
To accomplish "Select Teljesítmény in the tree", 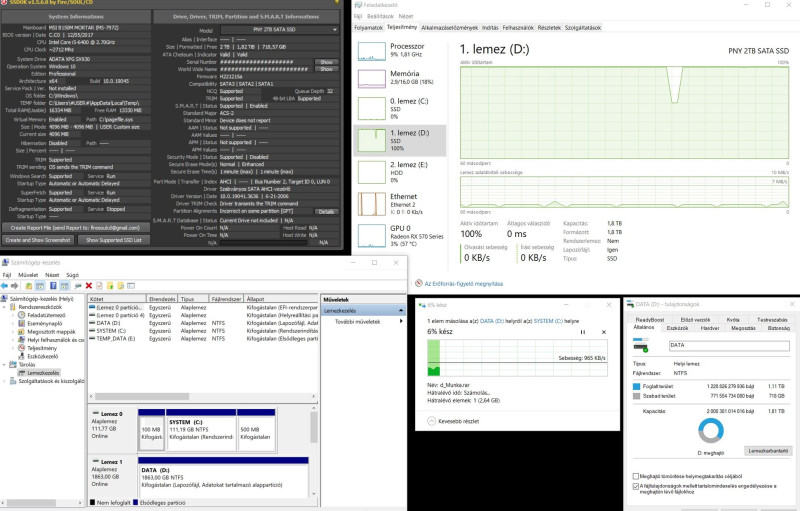I will pyautogui.click(x=42, y=348).
